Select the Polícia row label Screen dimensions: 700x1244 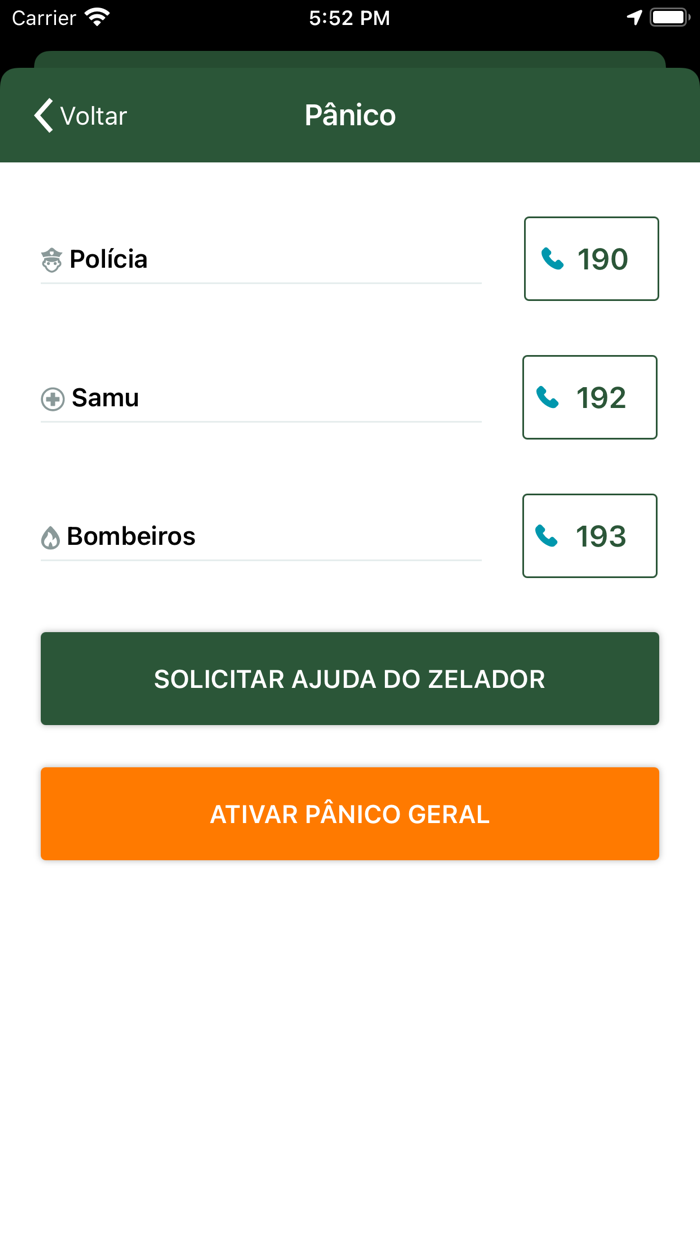pyautogui.click(x=108, y=259)
